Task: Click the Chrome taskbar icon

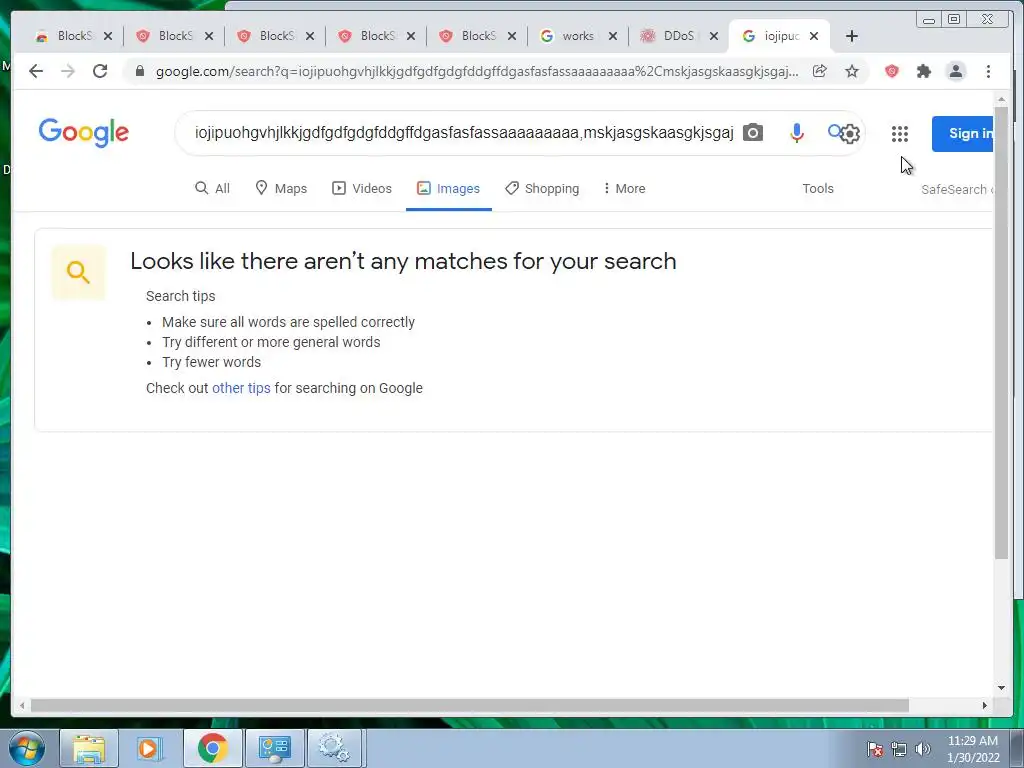Action: (212, 748)
